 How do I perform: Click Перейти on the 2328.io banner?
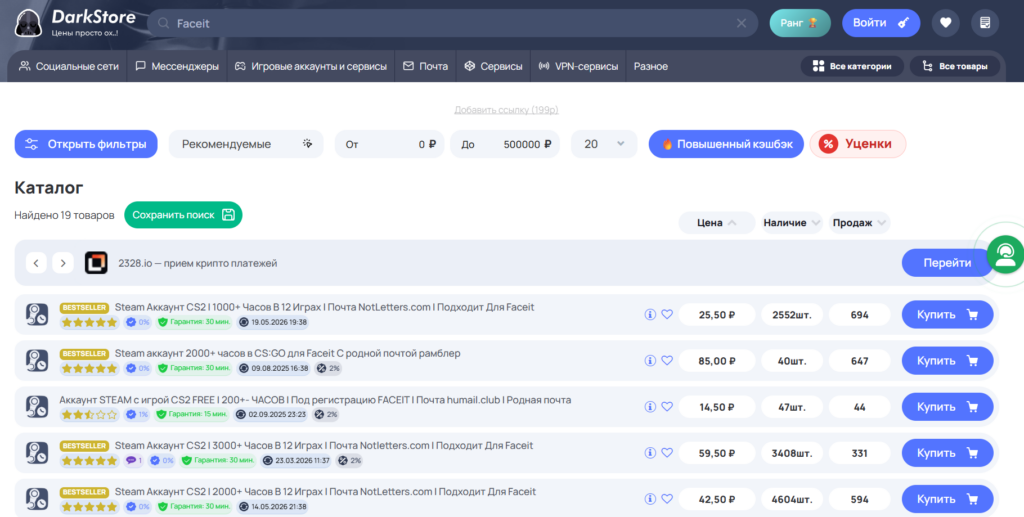[x=947, y=263]
